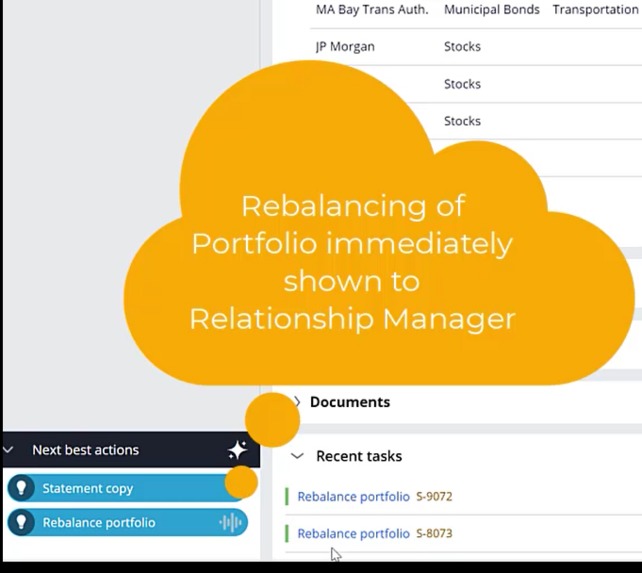Image resolution: width=642 pixels, height=573 pixels.
Task: Click the MA Bay Trans Auth. holding
Action: [x=372, y=9]
